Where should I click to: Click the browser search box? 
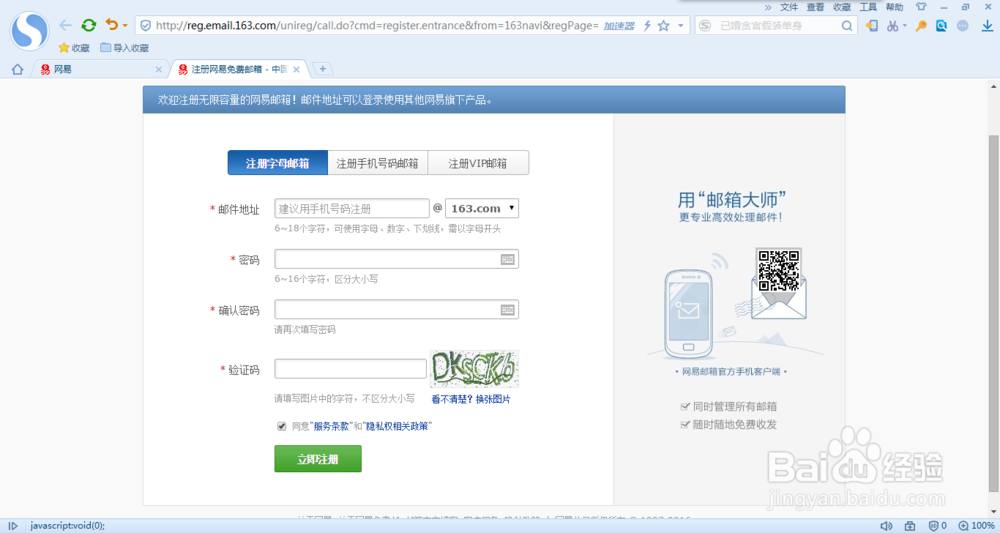tap(778, 26)
